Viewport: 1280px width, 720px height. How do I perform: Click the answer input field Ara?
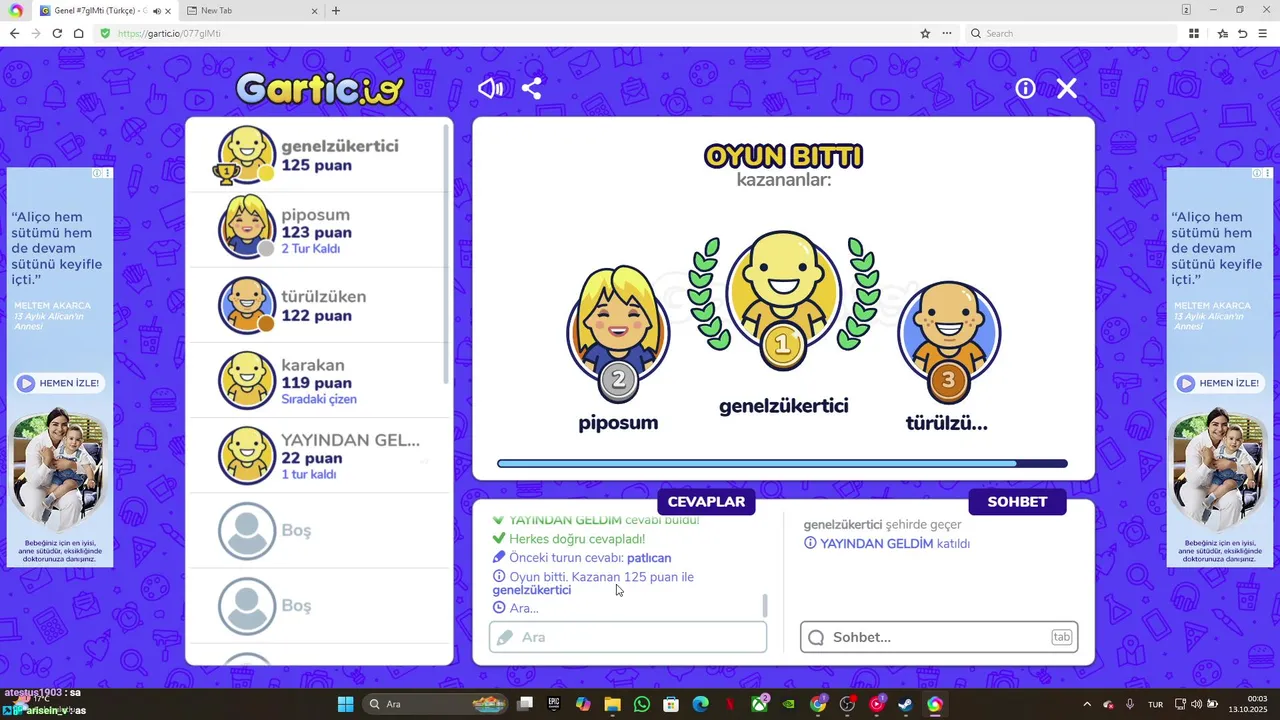tap(628, 637)
